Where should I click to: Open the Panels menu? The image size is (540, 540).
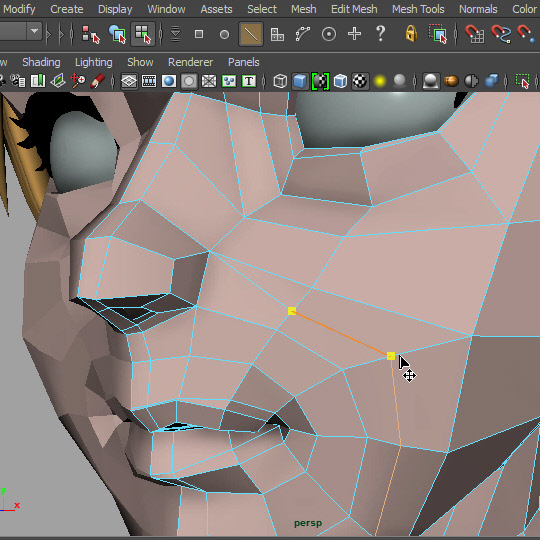(243, 62)
